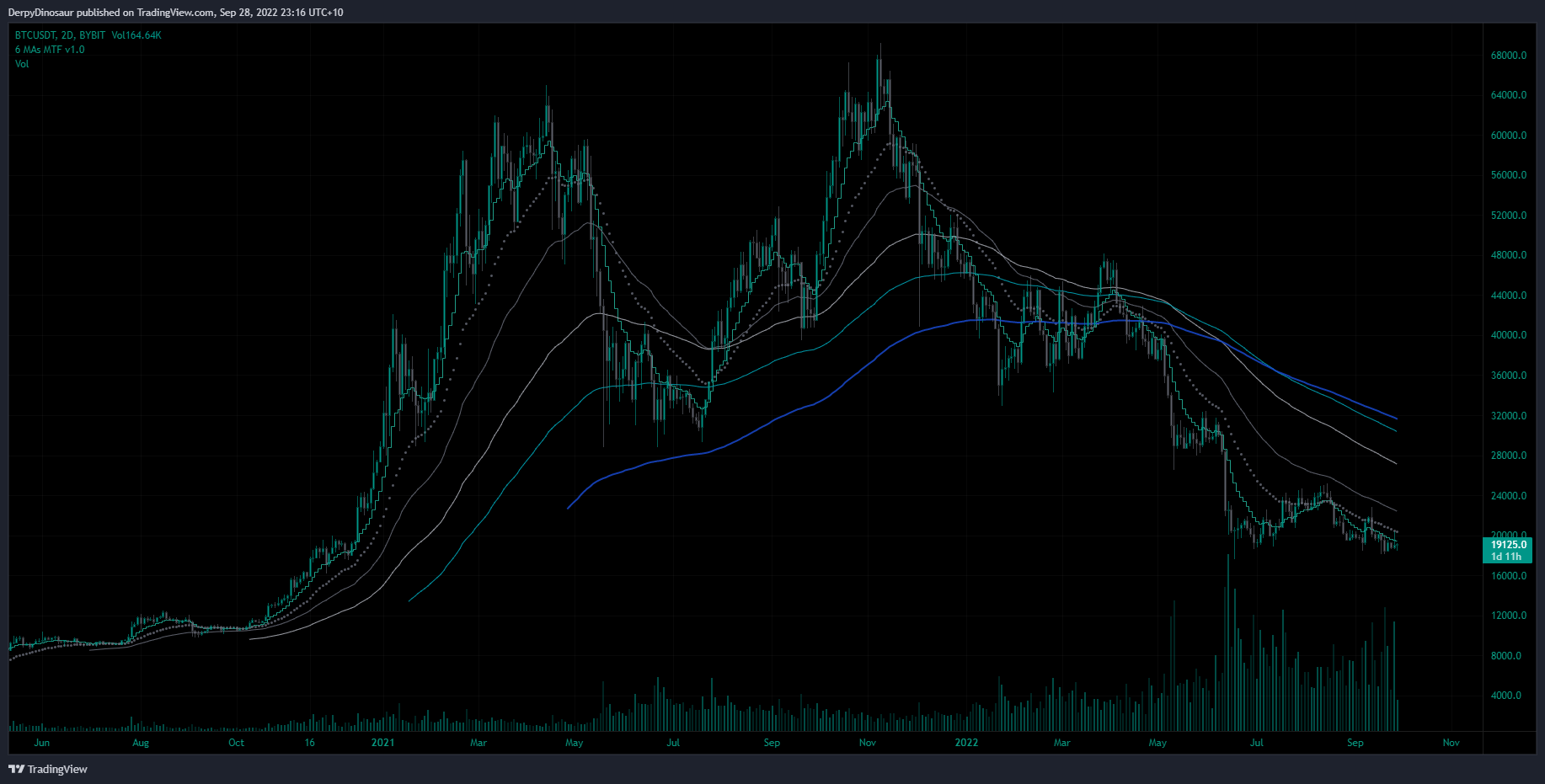
Task: Click the Vol164.64K volume readout
Action: click(137, 35)
